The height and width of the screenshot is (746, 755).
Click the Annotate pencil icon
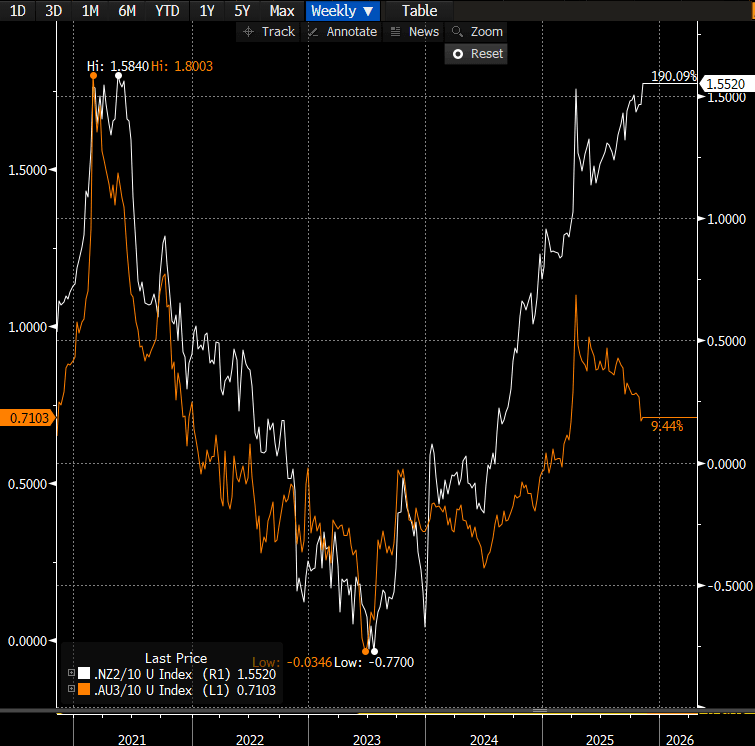pos(313,32)
